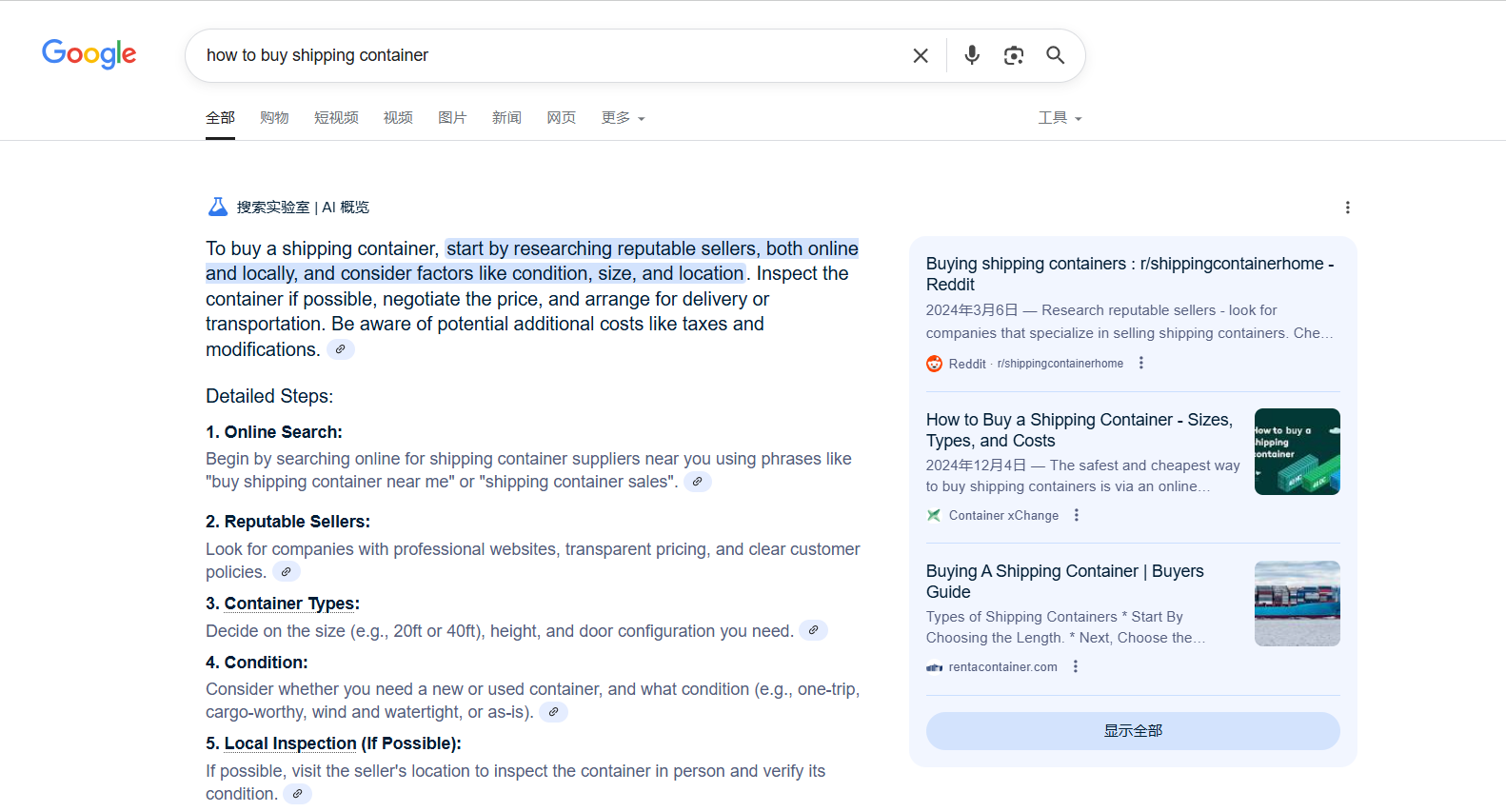The height and width of the screenshot is (812, 1506).
Task: Open options menu for the Reddit result
Action: point(1141,363)
